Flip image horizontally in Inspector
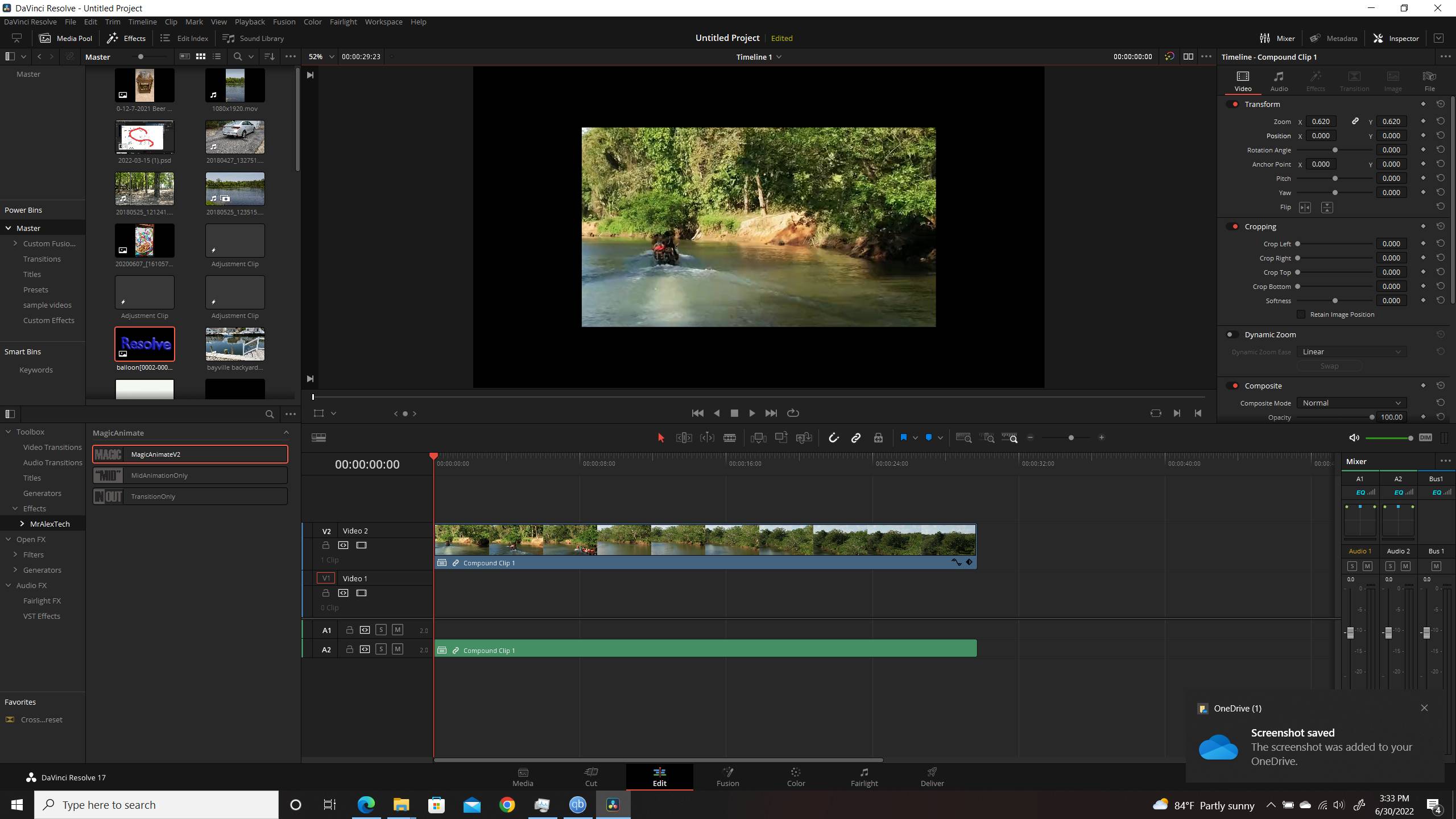Screen dimensions: 1456x819 pyautogui.click(x=1305, y=208)
